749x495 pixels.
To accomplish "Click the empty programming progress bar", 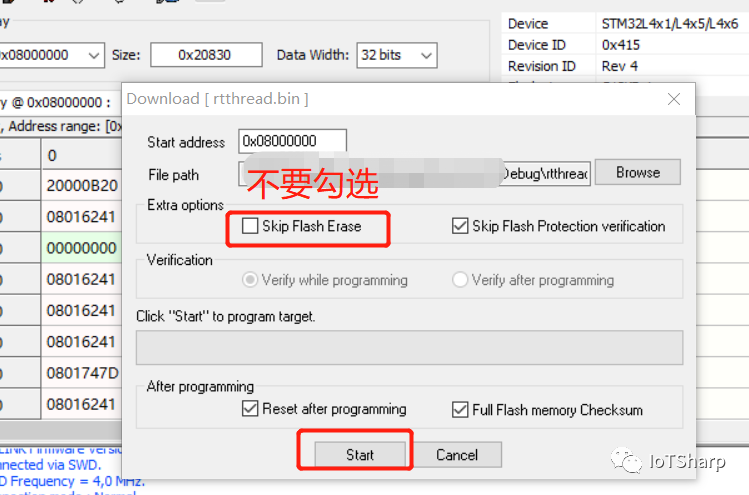I will 409,347.
